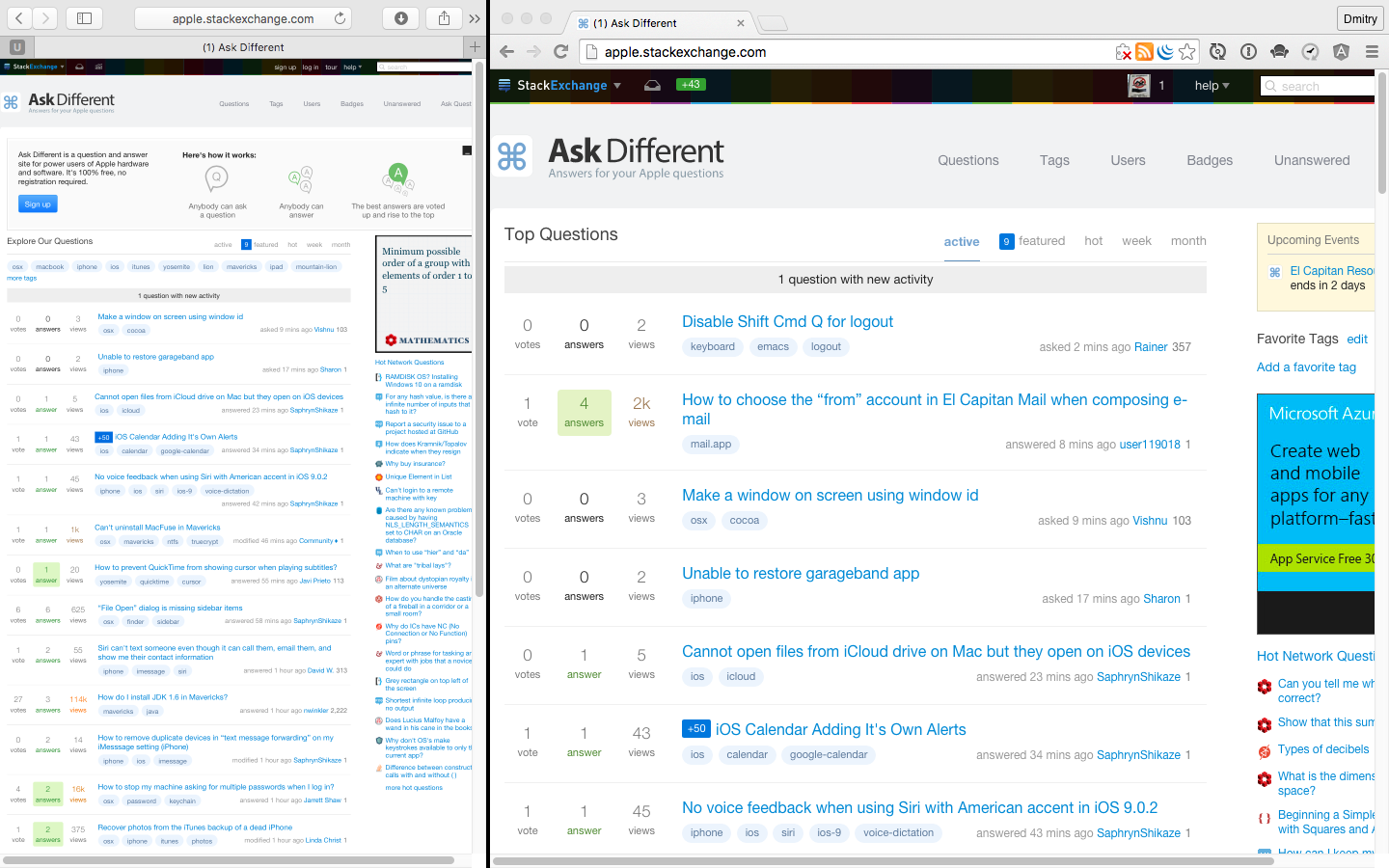Image resolution: width=1389 pixels, height=868 pixels.
Task: Open the user avatar profile in Chrome
Action: click(x=1139, y=86)
